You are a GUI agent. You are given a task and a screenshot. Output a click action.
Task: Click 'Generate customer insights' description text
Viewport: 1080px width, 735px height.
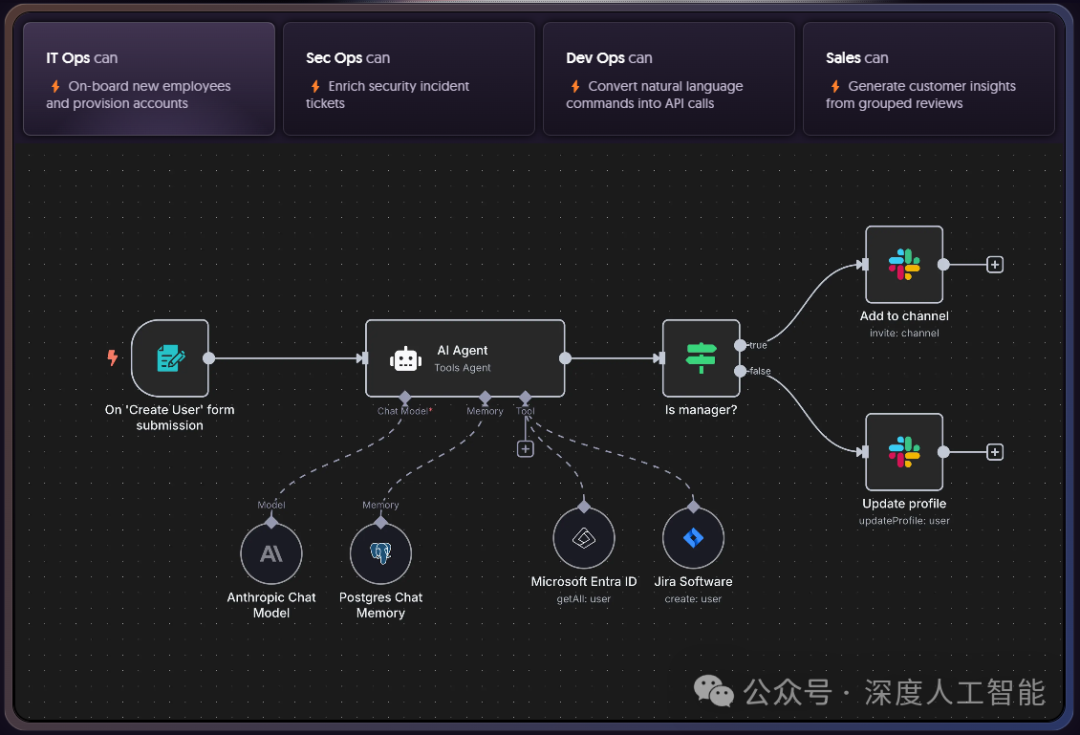pos(921,94)
